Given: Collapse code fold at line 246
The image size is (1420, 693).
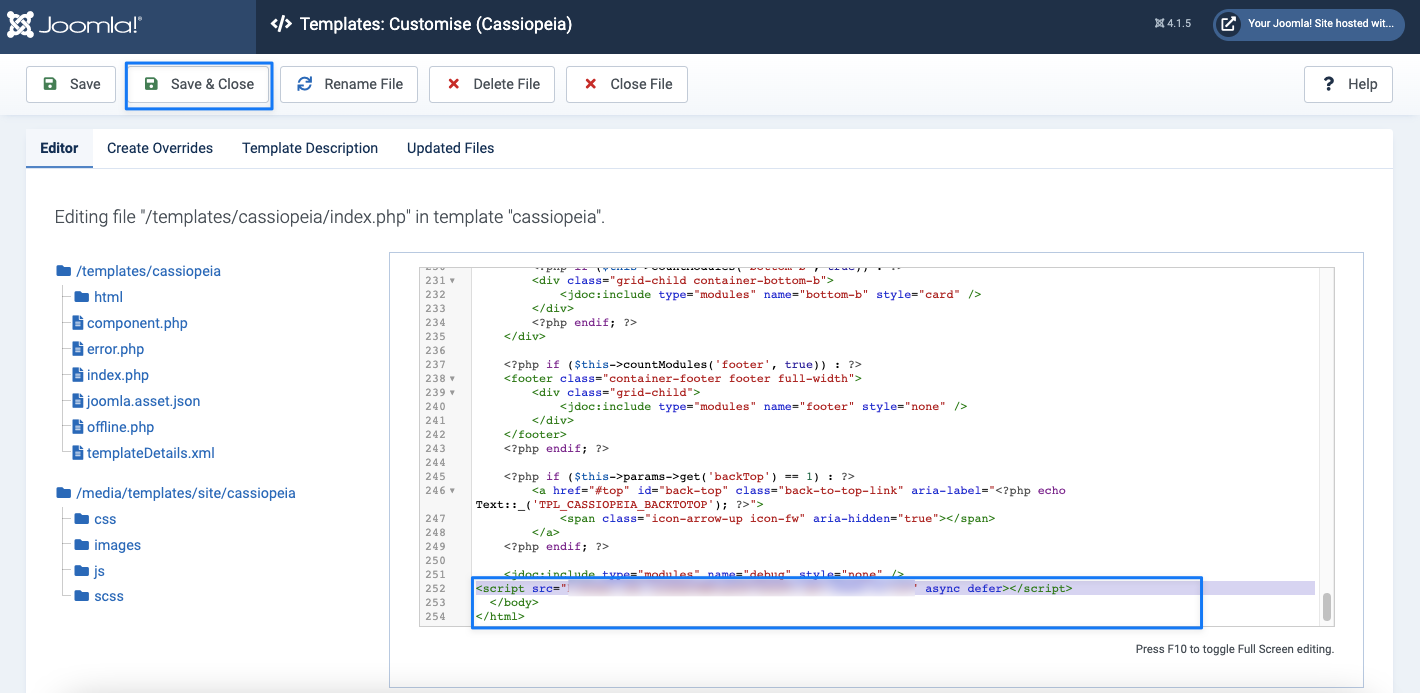Looking at the screenshot, I should pyautogui.click(x=452, y=491).
